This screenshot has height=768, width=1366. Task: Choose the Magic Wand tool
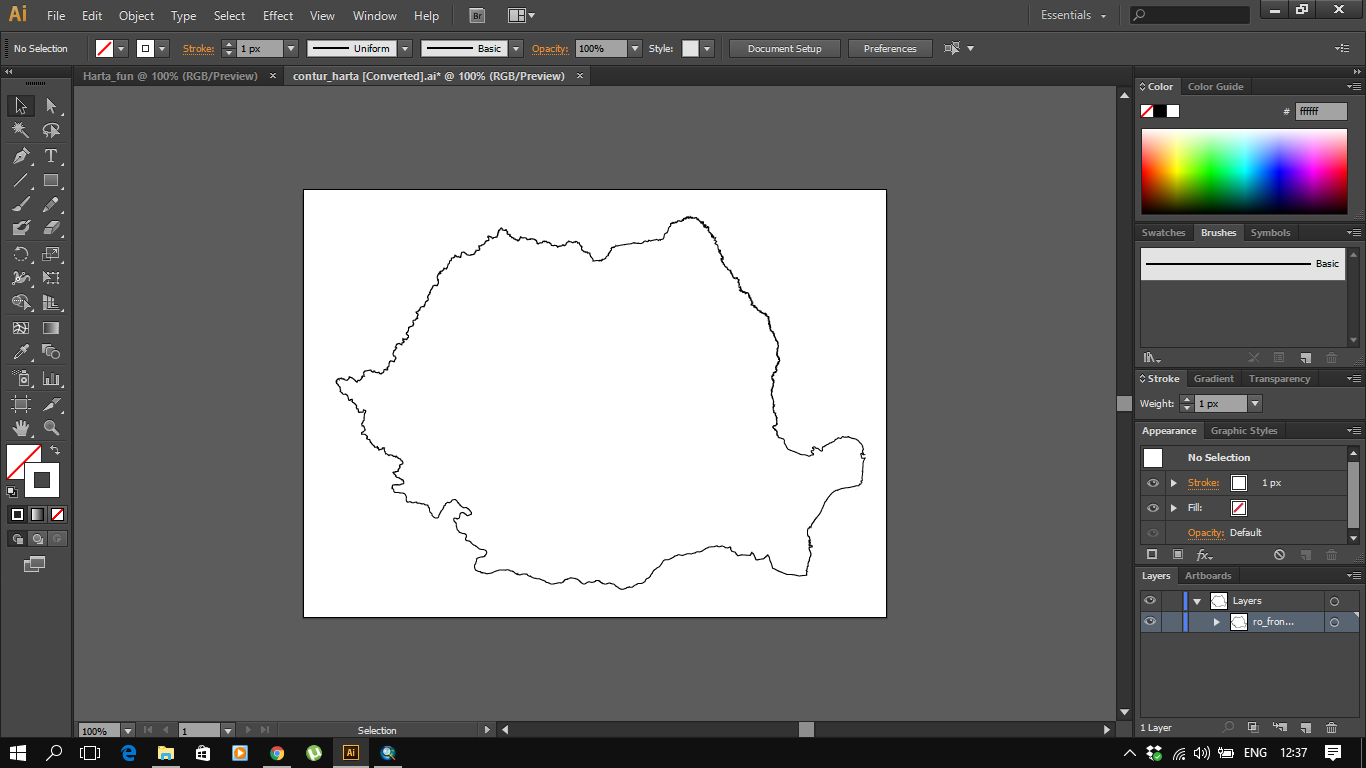coord(21,130)
